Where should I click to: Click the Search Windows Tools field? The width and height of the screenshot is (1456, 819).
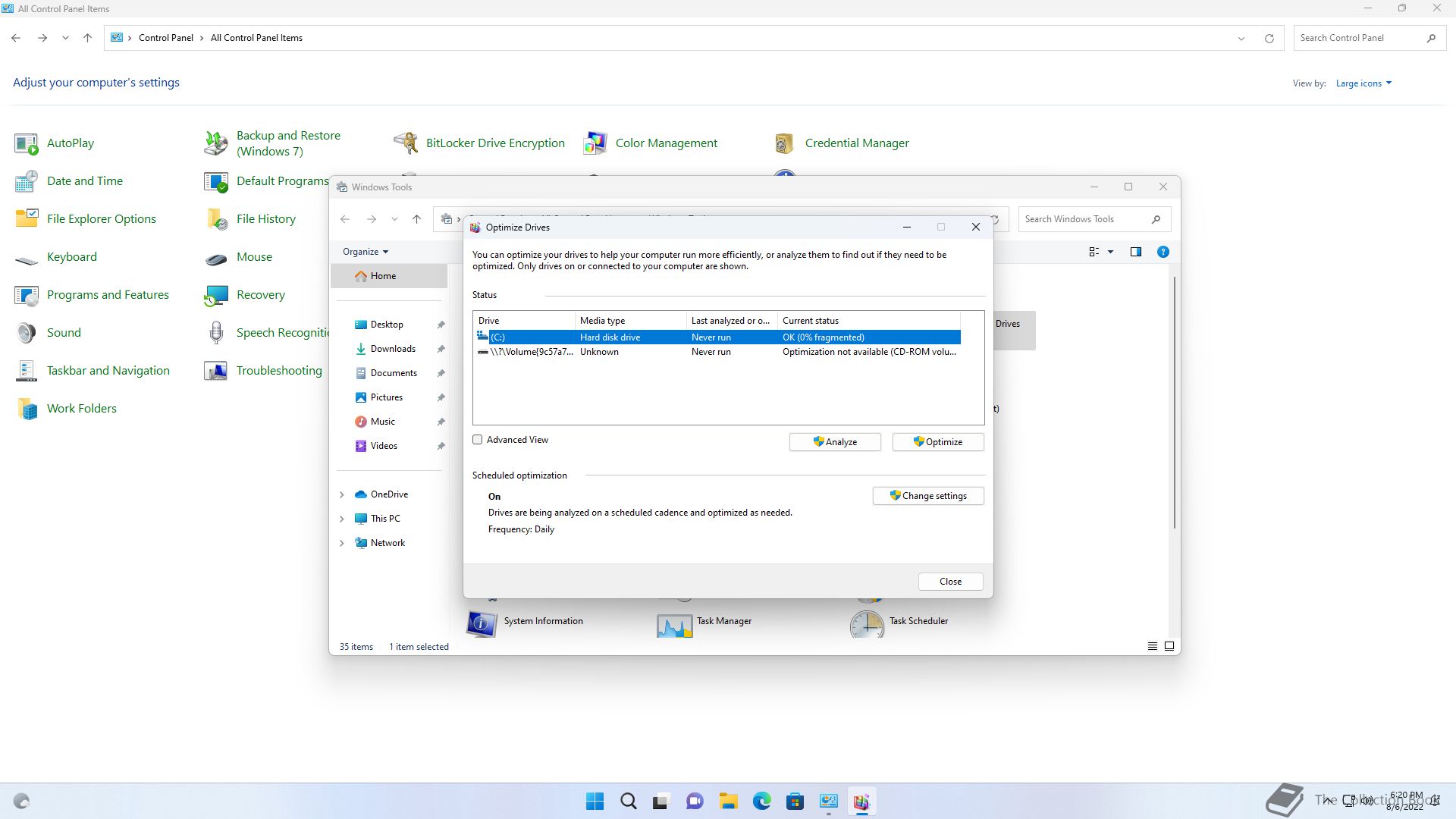1094,219
